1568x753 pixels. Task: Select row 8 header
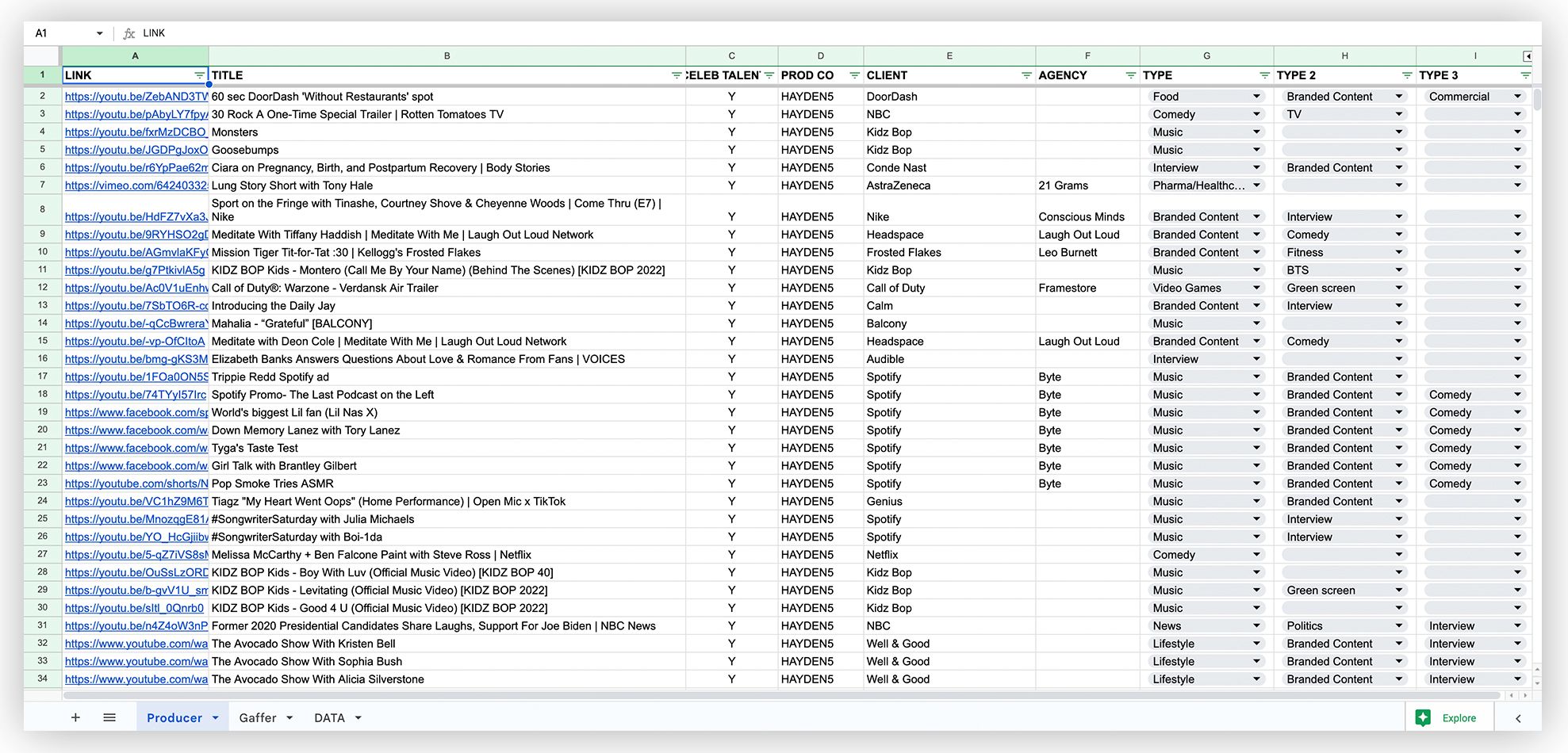43,209
